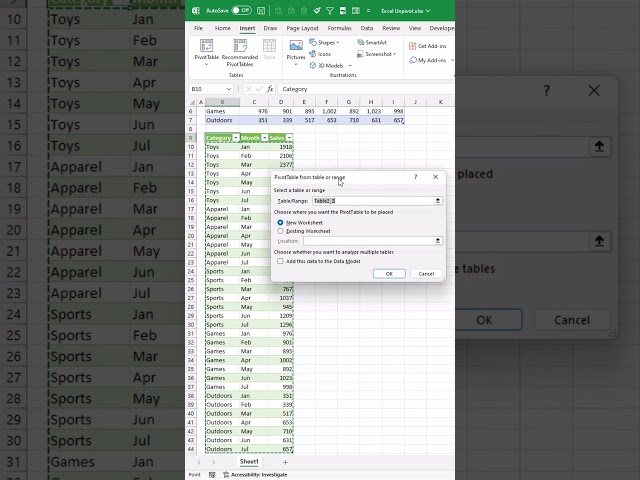Screen dimensions: 640x480
Task: Click the Excel app icon in title bar
Action: 196,11
